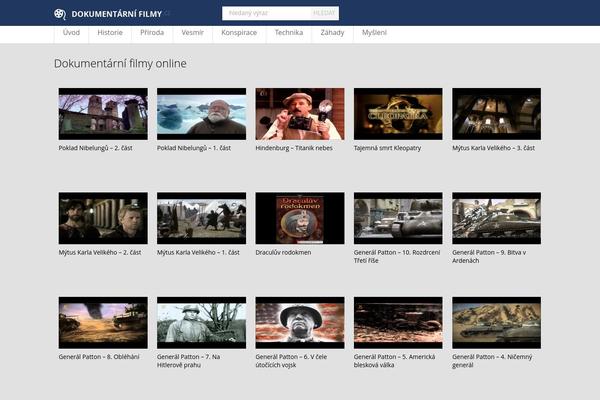Click Tajemná smrt Kleopatry title link
The width and height of the screenshot is (600, 400).
click(x=387, y=148)
